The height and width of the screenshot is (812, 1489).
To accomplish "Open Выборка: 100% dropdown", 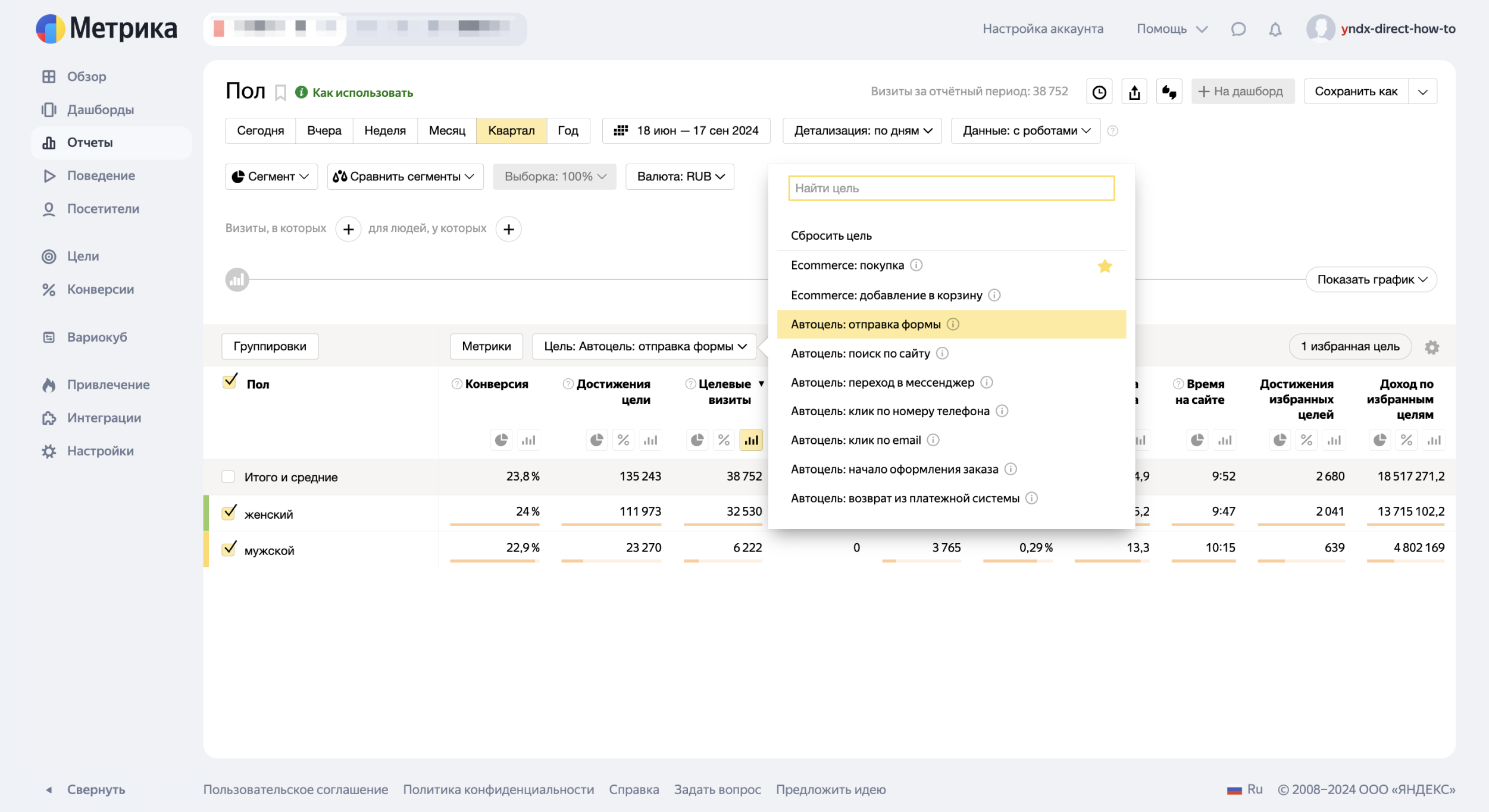I will [x=555, y=177].
